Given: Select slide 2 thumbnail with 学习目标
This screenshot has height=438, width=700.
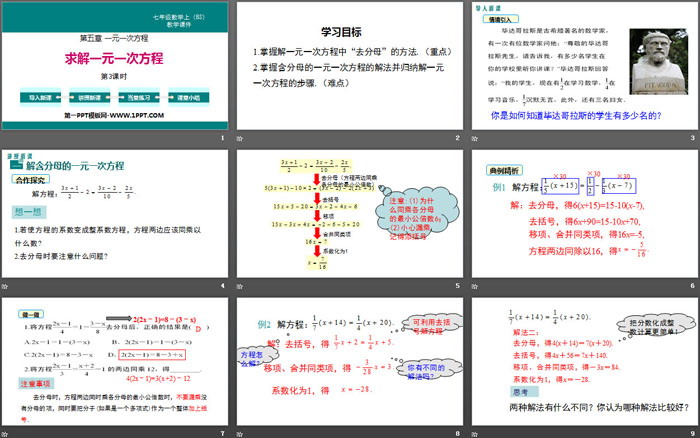Looking at the screenshot, I should click(x=350, y=66).
